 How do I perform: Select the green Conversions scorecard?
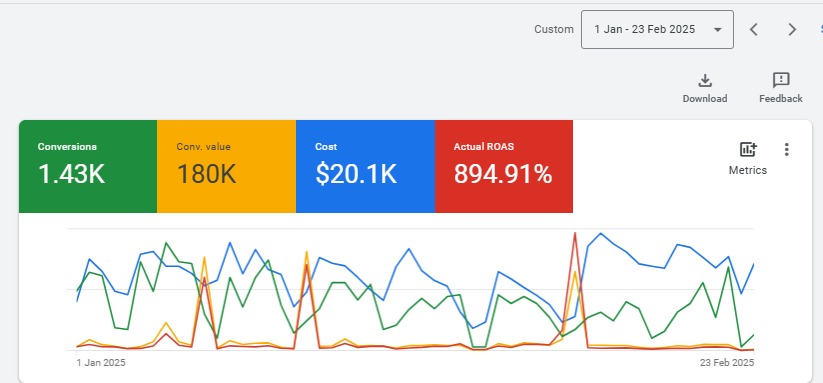88,166
